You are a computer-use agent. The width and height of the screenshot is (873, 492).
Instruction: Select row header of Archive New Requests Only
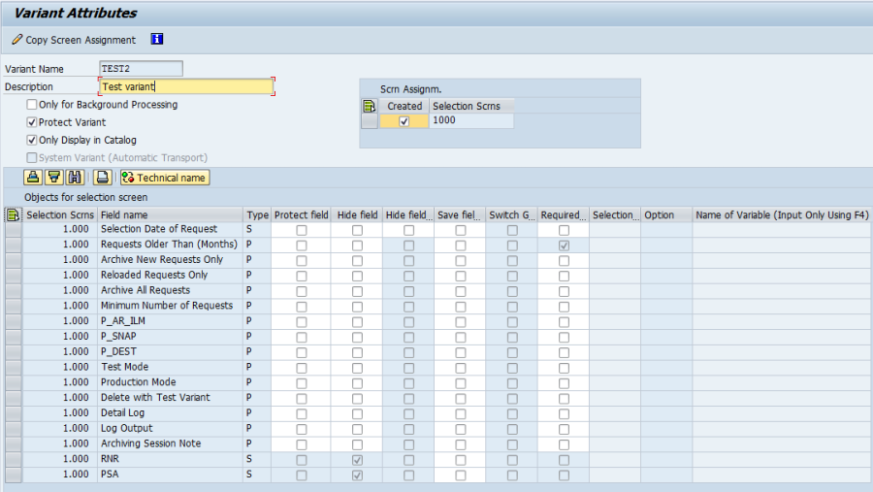pos(13,260)
